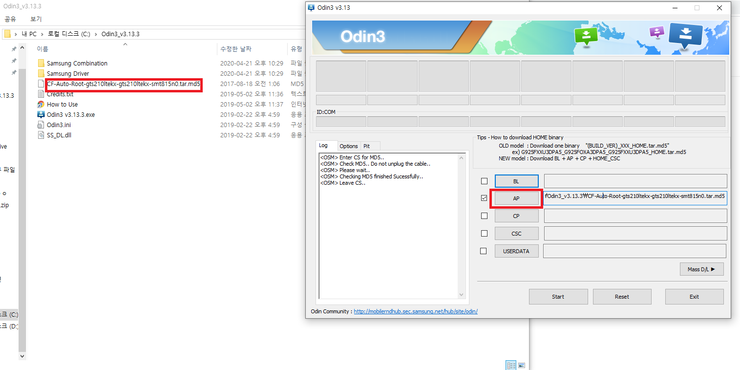Click the USERDATA file path field
This screenshot has height=370, width=740.
[635, 251]
